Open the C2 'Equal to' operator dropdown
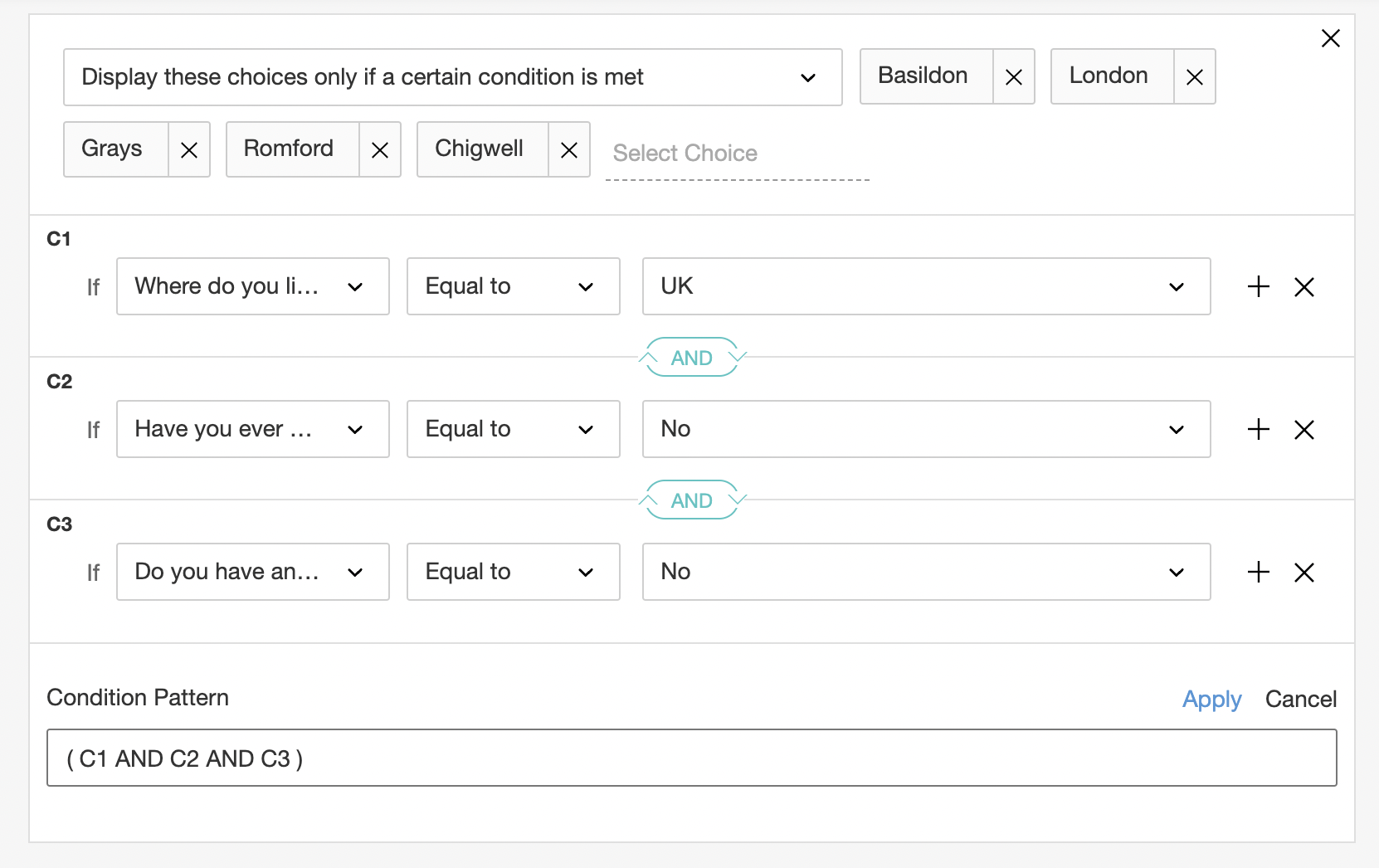Screen dimensions: 1379x868 pos(513,429)
